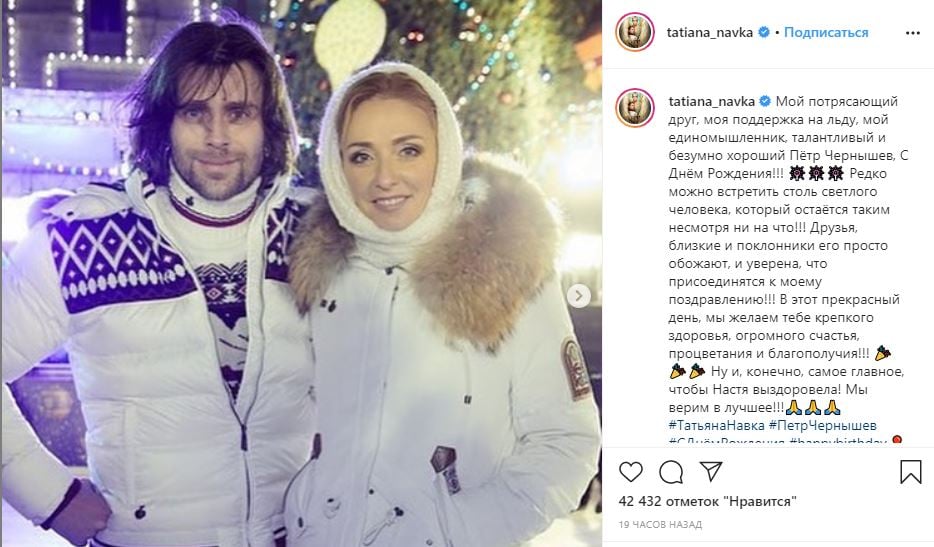The image size is (934, 547).
Task: Click the verified badge in the post header
Action: (763, 32)
